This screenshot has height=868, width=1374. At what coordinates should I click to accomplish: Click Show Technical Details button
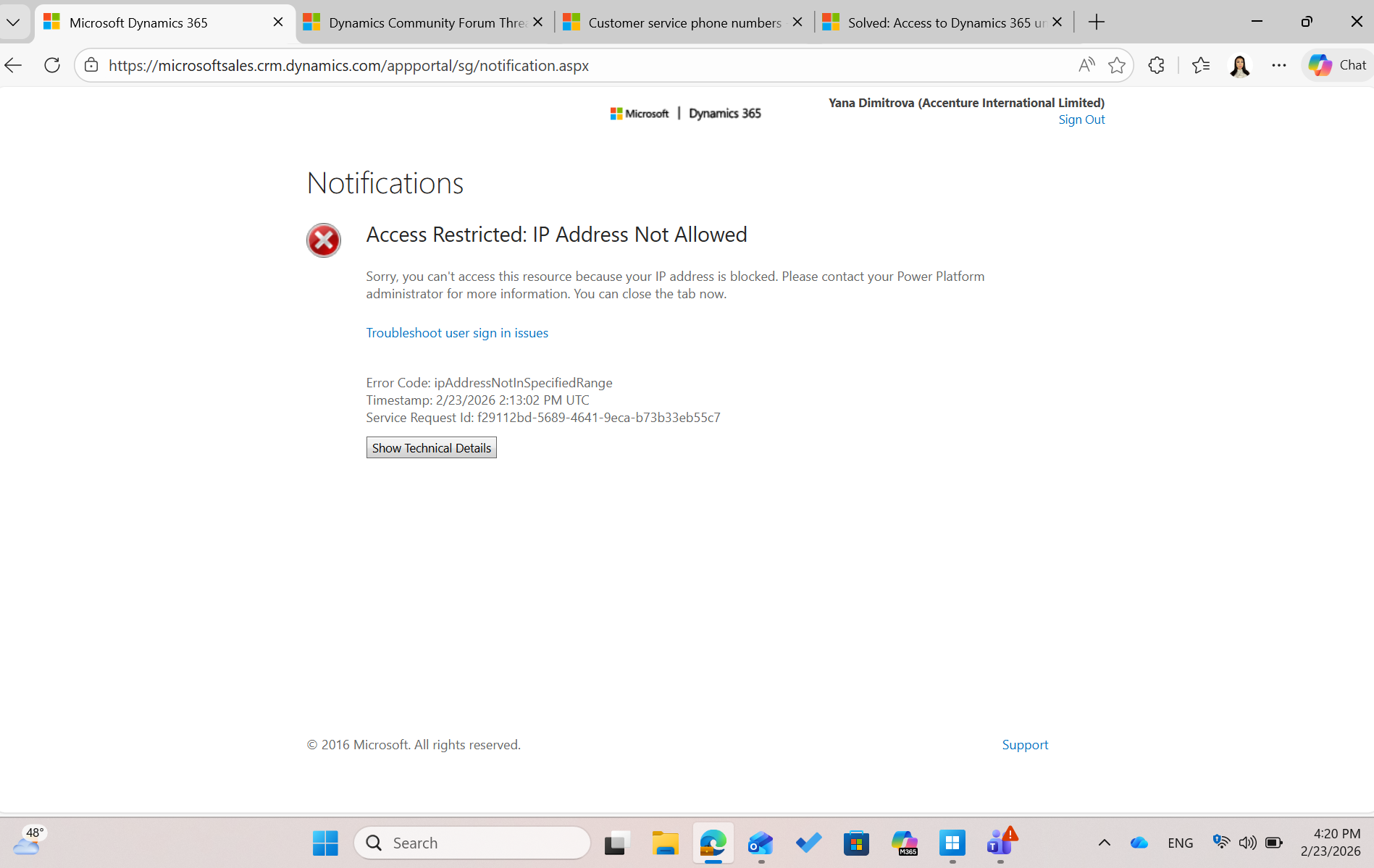click(x=432, y=447)
